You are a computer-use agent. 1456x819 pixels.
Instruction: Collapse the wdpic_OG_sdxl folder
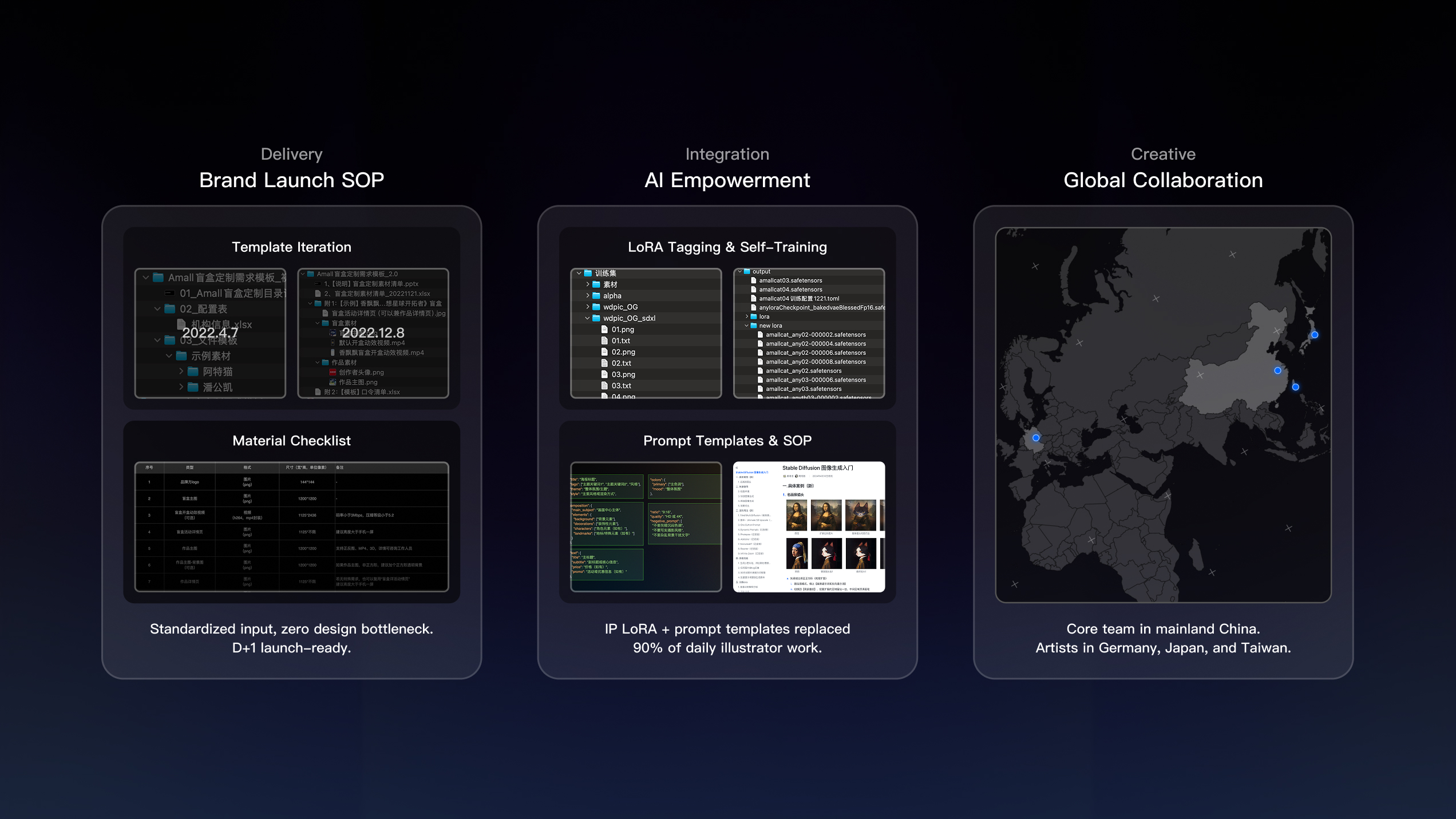587,318
